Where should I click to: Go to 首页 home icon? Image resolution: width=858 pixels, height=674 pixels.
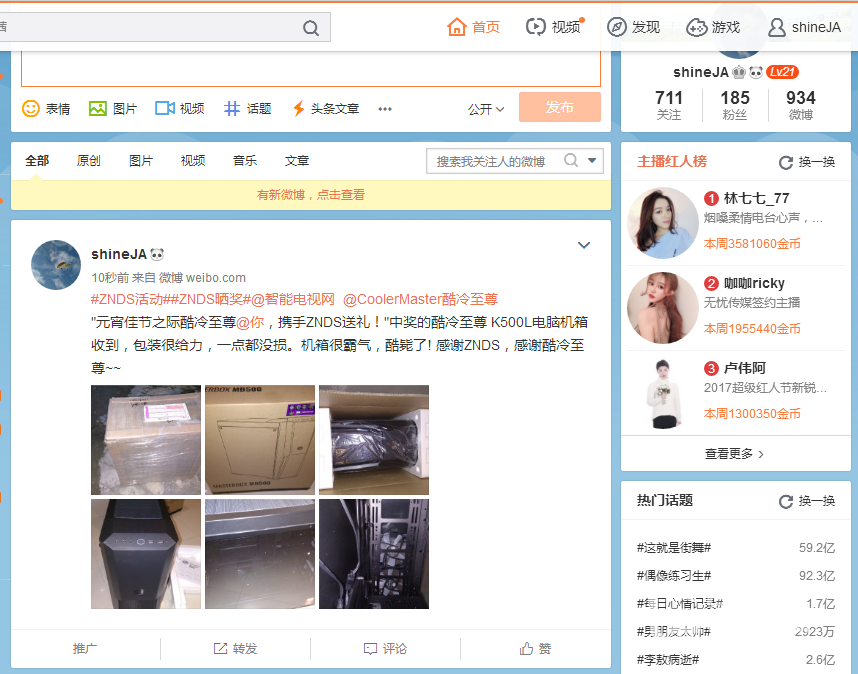pos(456,27)
